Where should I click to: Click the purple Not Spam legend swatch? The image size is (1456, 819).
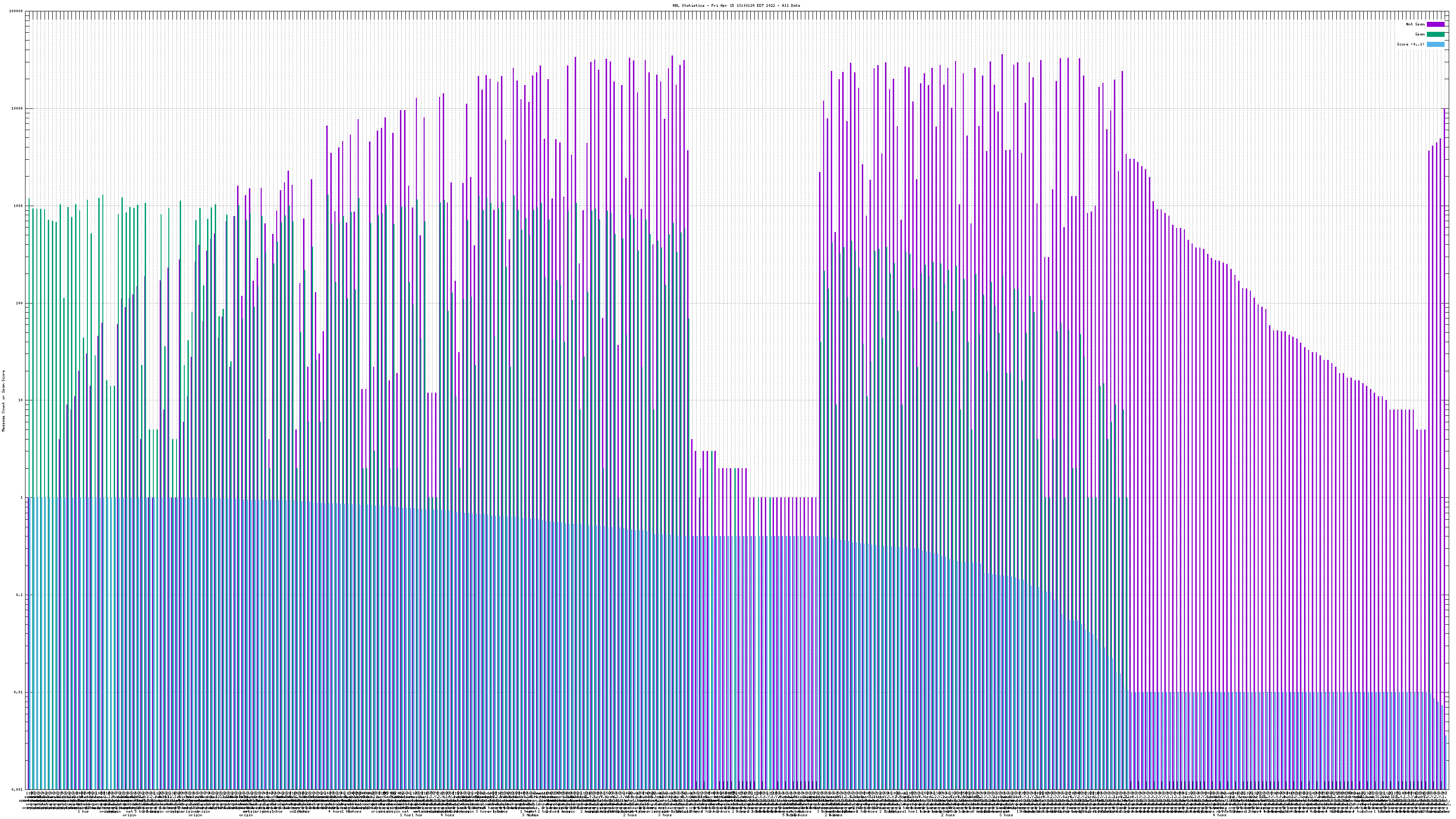tap(1435, 24)
